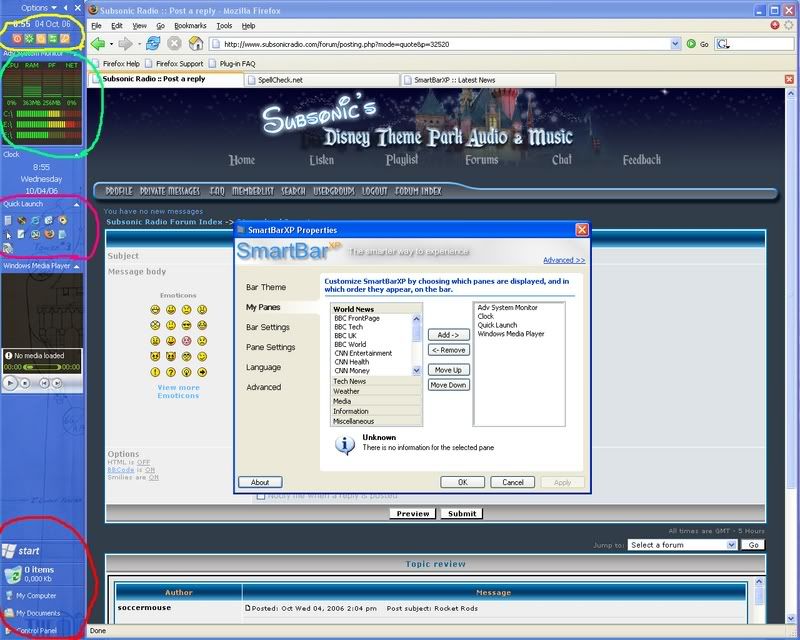The height and width of the screenshot is (640, 800).
Task: Launch Internet Explorer from the Quick Launch pane
Action: click(35, 220)
